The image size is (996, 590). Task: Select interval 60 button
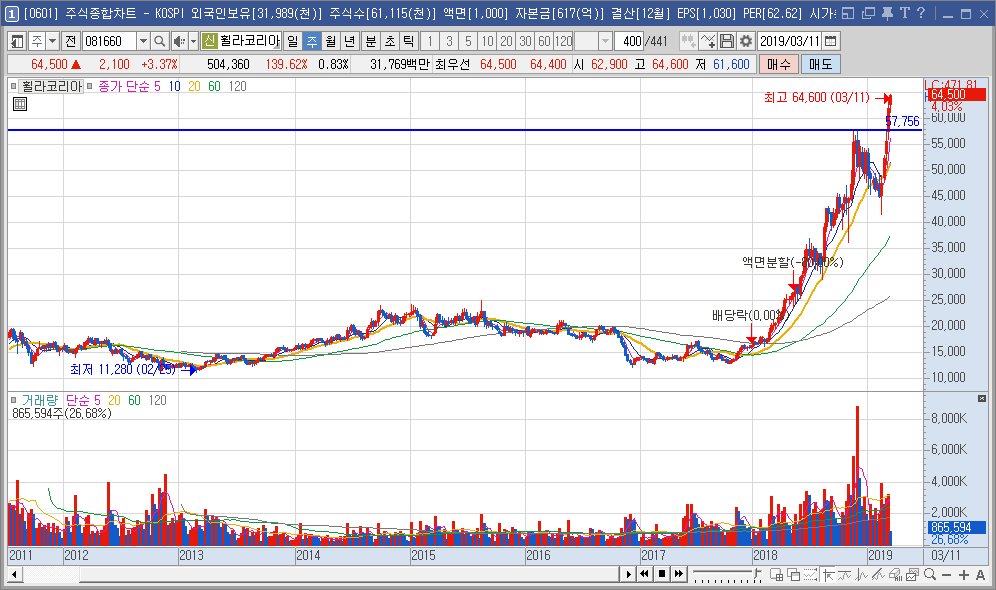[544, 41]
